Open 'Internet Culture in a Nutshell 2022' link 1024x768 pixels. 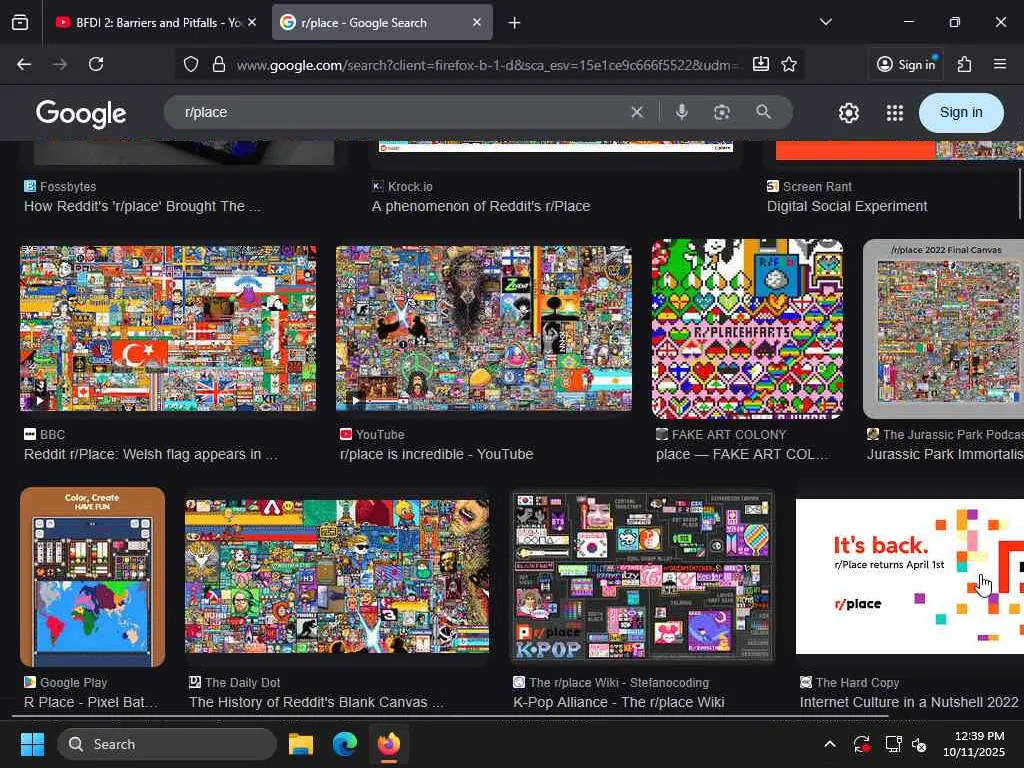click(909, 703)
